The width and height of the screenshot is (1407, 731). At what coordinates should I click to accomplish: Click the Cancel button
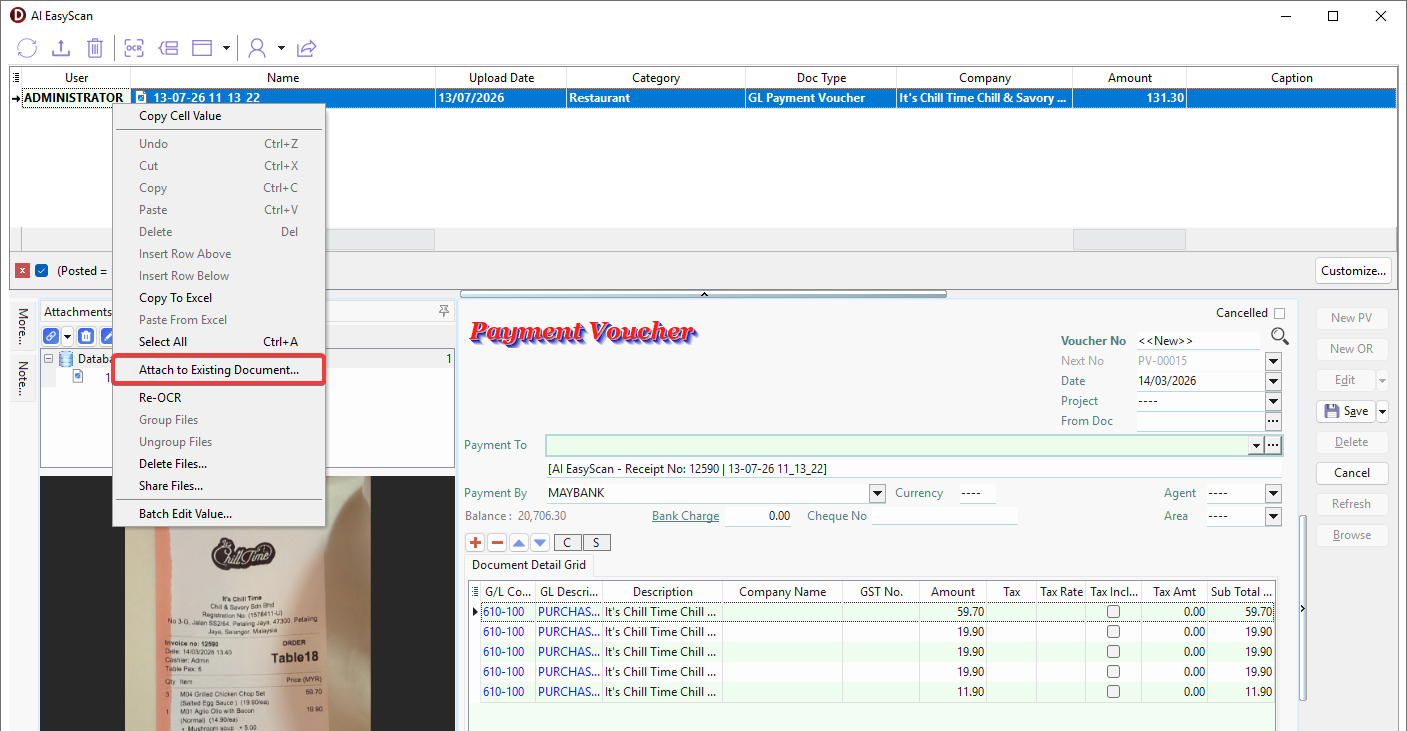tap(1352, 473)
